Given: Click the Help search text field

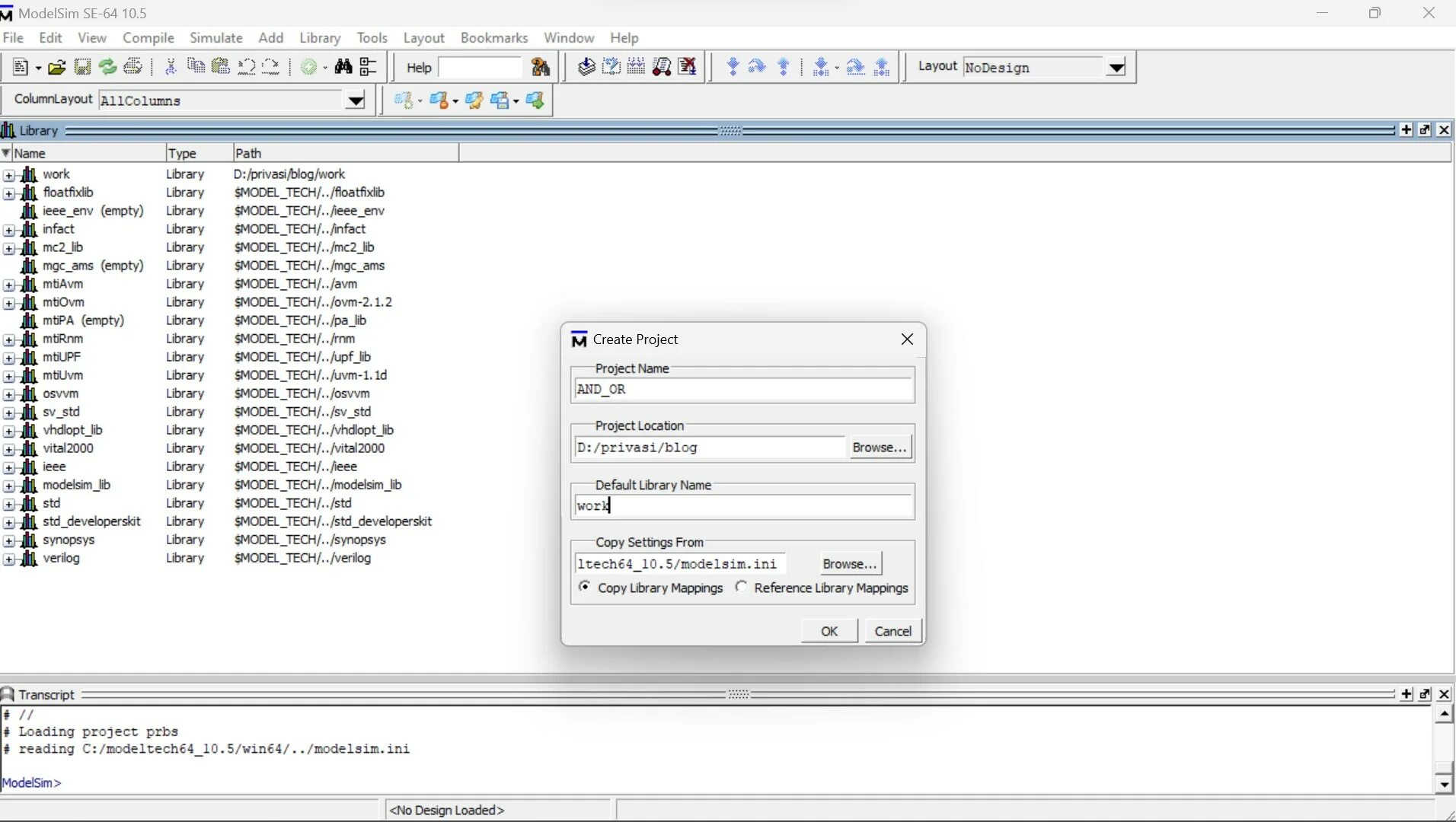Looking at the screenshot, I should [x=481, y=68].
